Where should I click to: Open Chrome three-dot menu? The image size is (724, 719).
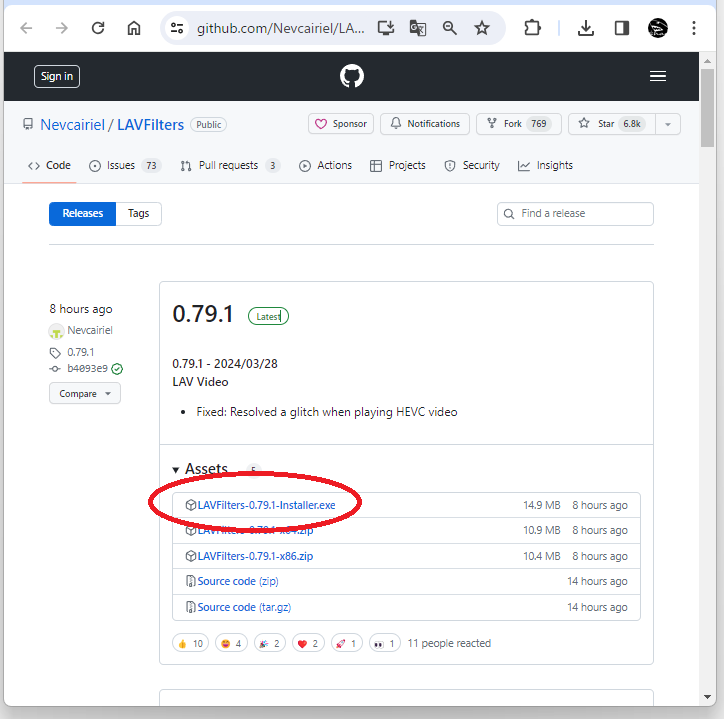tap(694, 28)
